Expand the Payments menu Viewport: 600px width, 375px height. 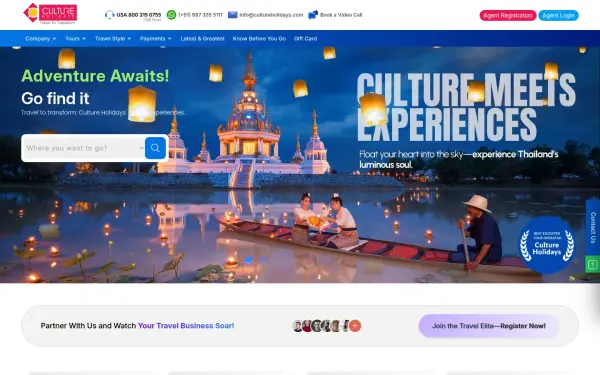pyautogui.click(x=156, y=39)
